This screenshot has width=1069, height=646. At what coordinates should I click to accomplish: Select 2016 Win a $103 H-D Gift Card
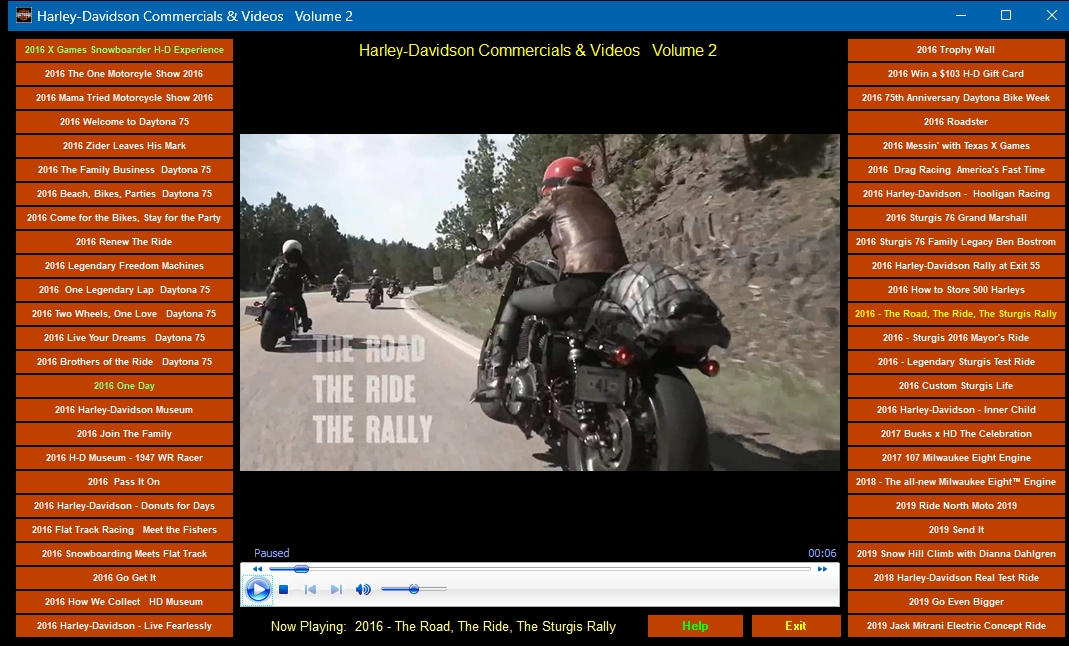[x=956, y=74]
